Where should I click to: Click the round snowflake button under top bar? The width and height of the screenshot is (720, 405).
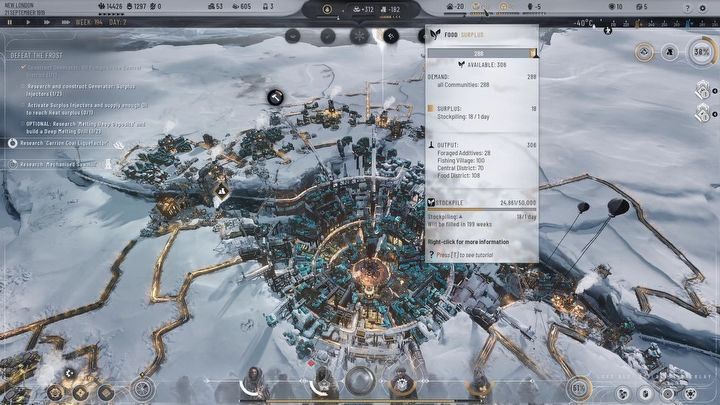click(x=359, y=36)
